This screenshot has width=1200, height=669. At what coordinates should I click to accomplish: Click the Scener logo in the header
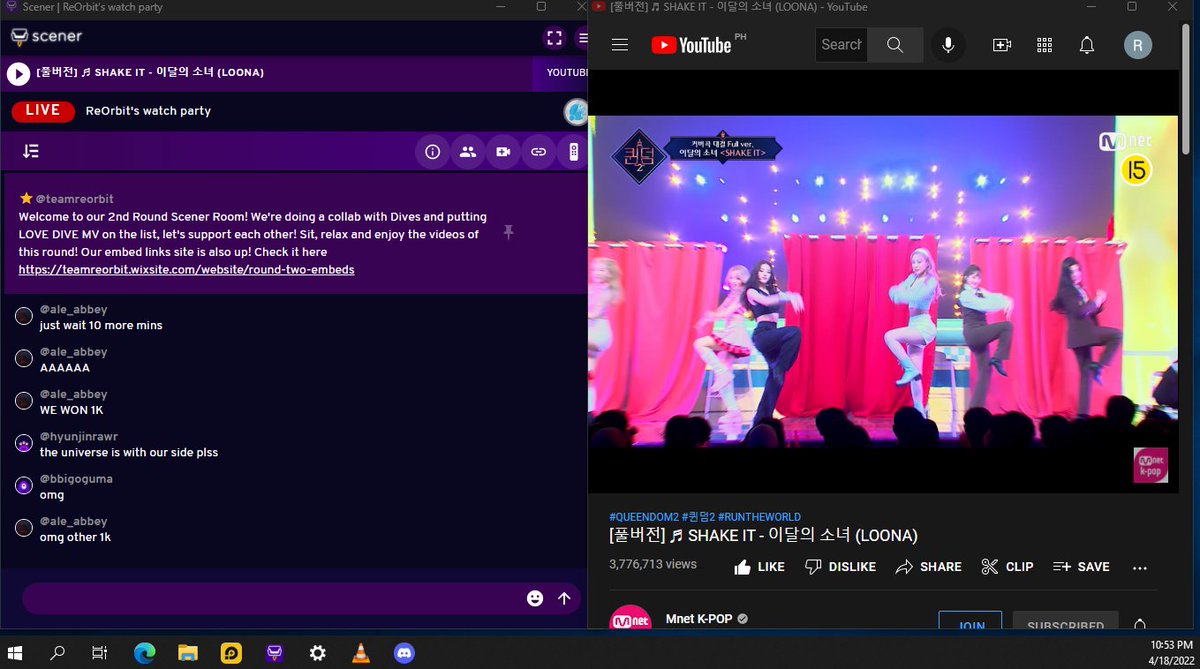[46, 37]
